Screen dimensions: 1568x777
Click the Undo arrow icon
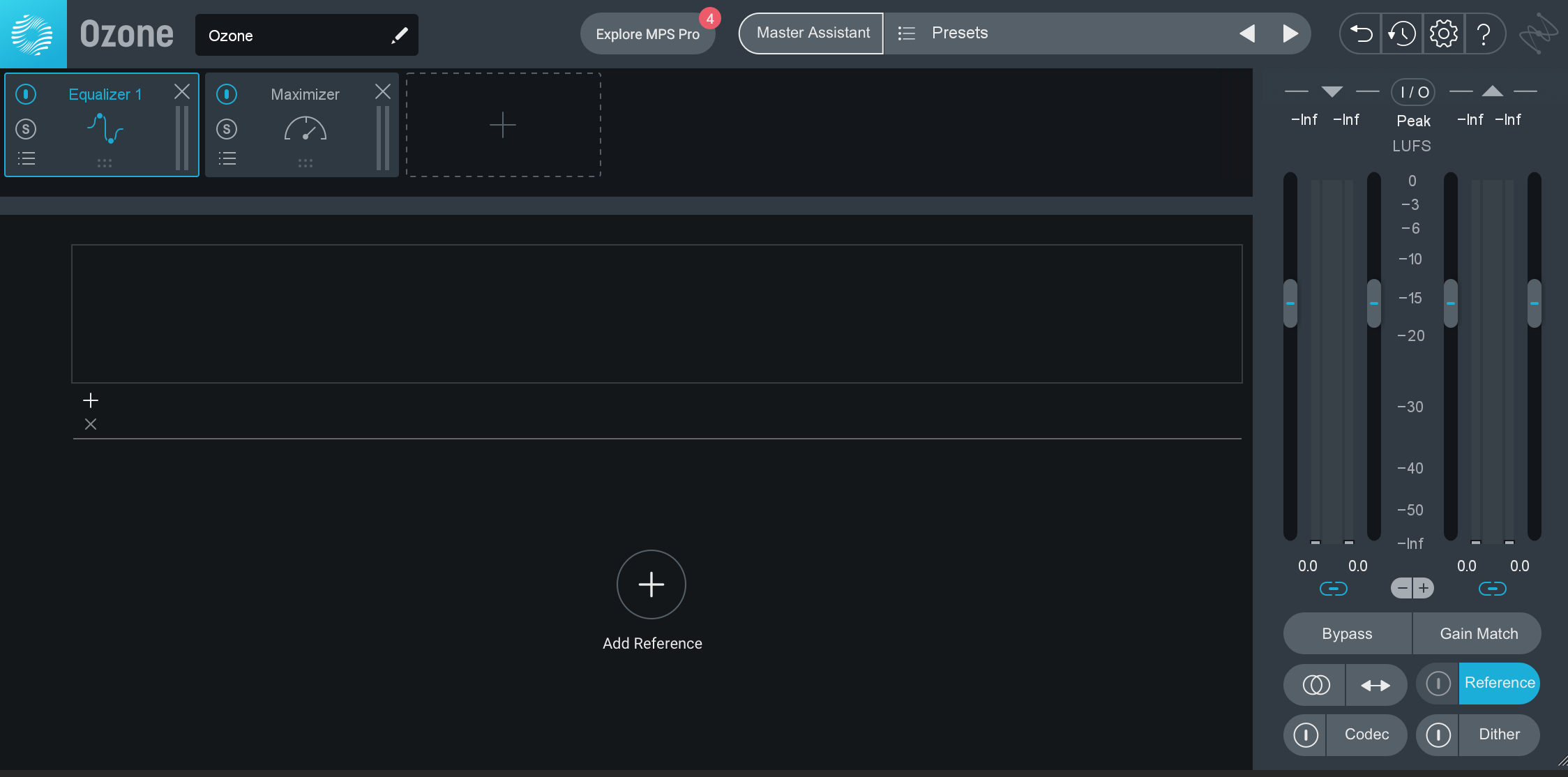tap(1361, 33)
